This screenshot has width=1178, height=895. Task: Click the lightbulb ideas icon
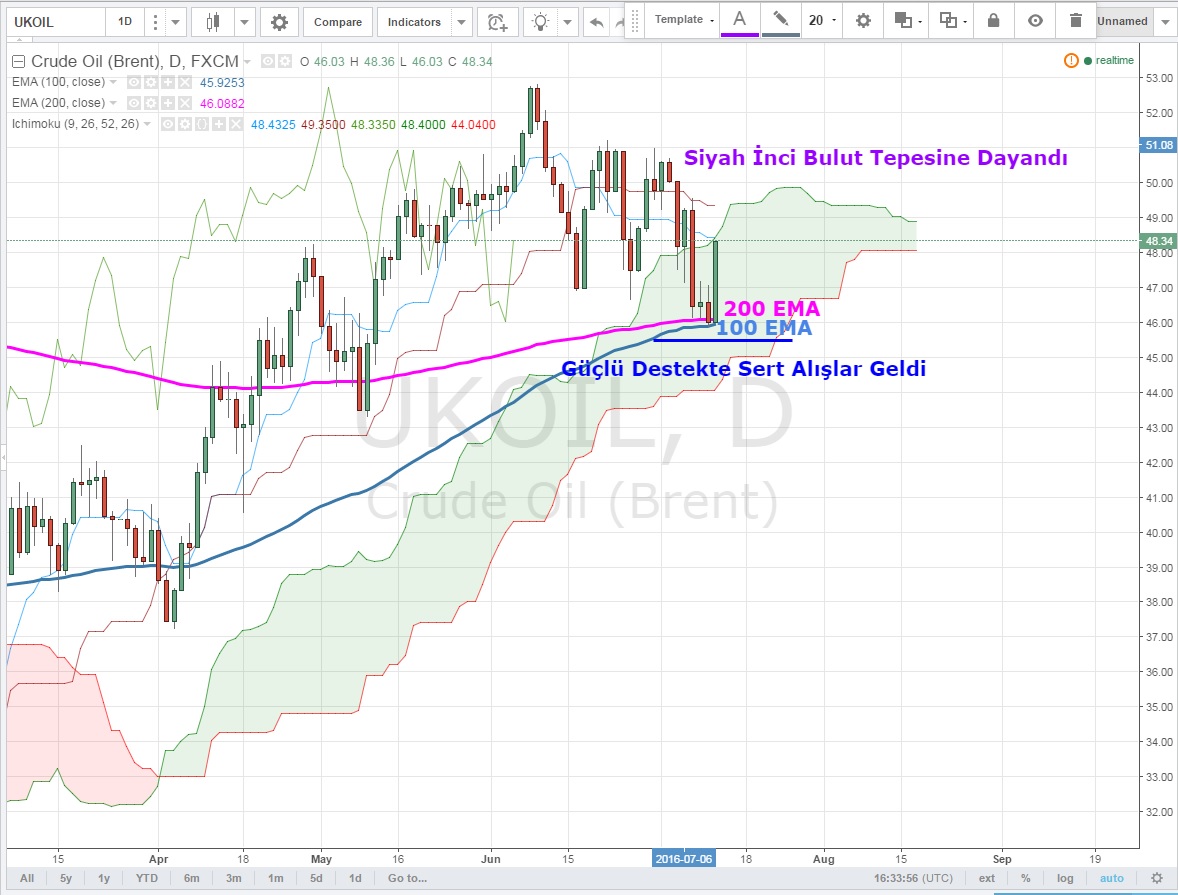click(541, 21)
